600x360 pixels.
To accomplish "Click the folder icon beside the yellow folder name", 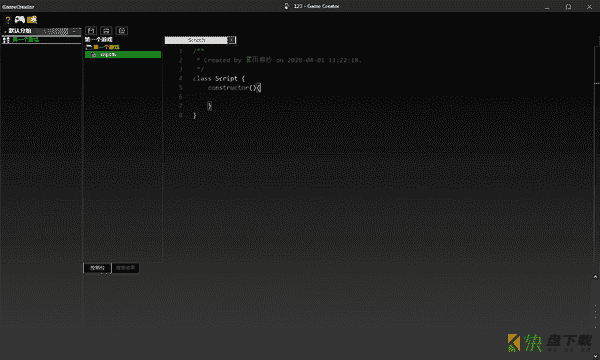I will click(x=89, y=47).
